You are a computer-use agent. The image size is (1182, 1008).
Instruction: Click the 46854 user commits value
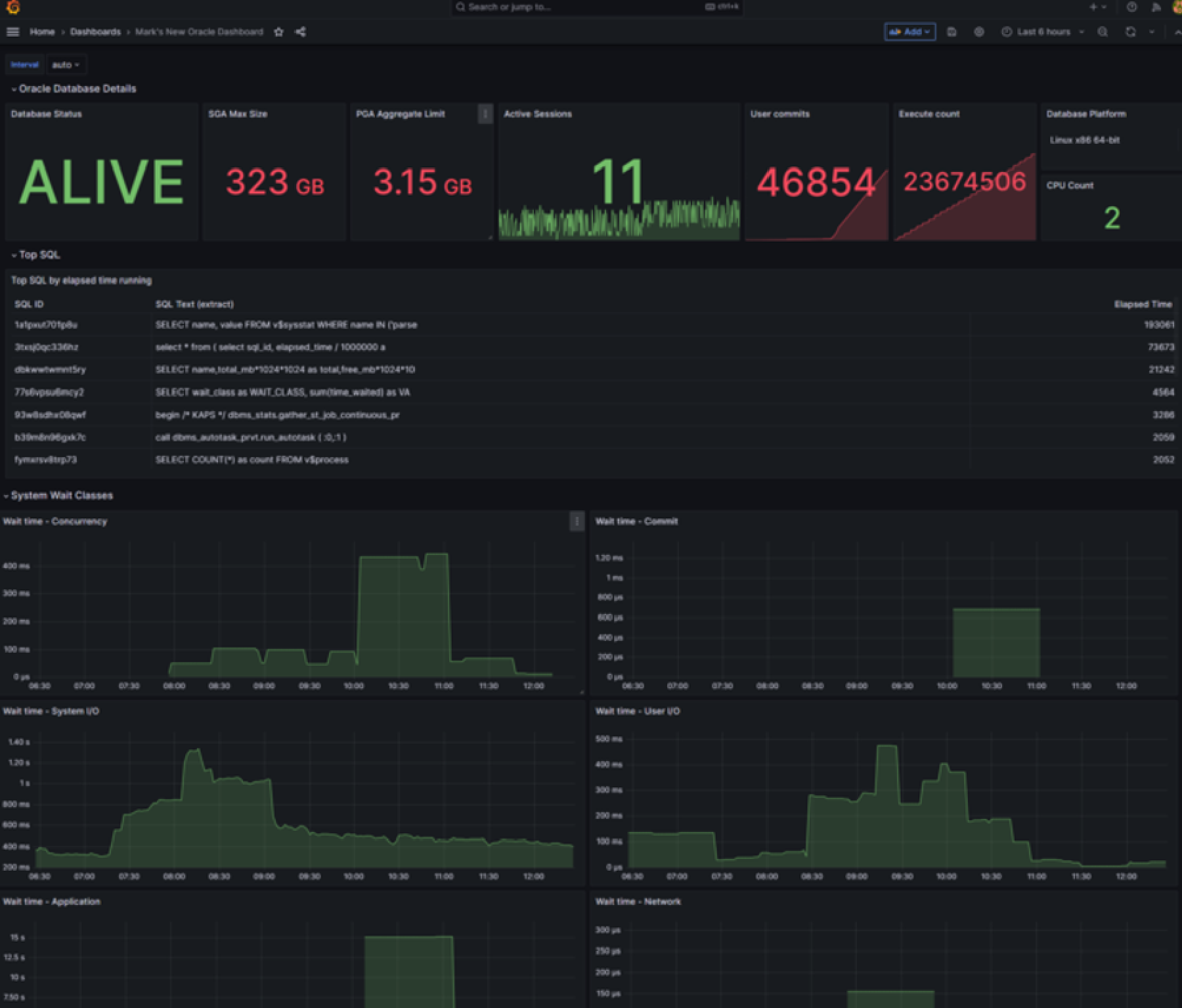[x=816, y=183]
